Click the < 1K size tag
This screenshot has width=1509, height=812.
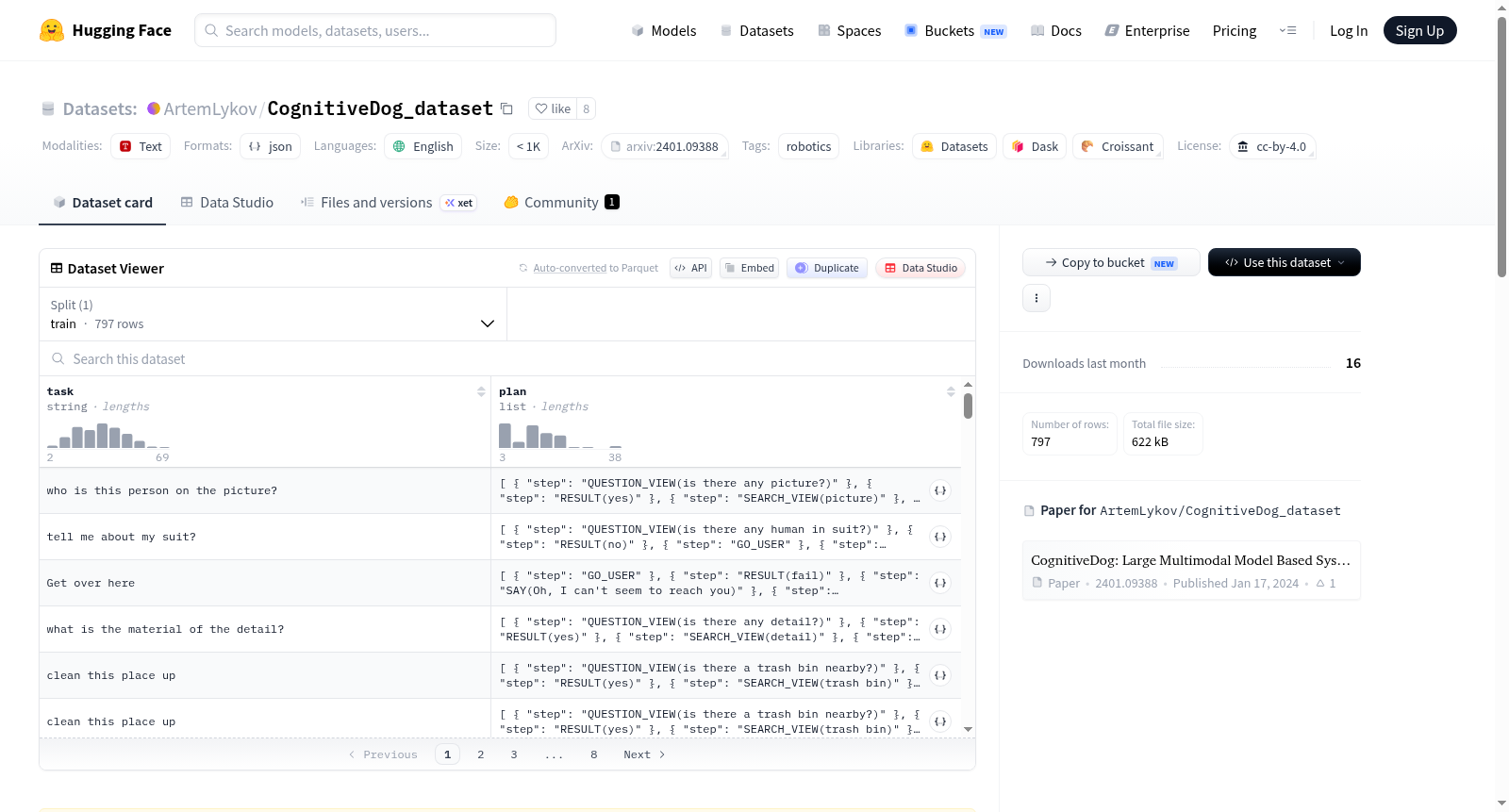click(x=528, y=146)
